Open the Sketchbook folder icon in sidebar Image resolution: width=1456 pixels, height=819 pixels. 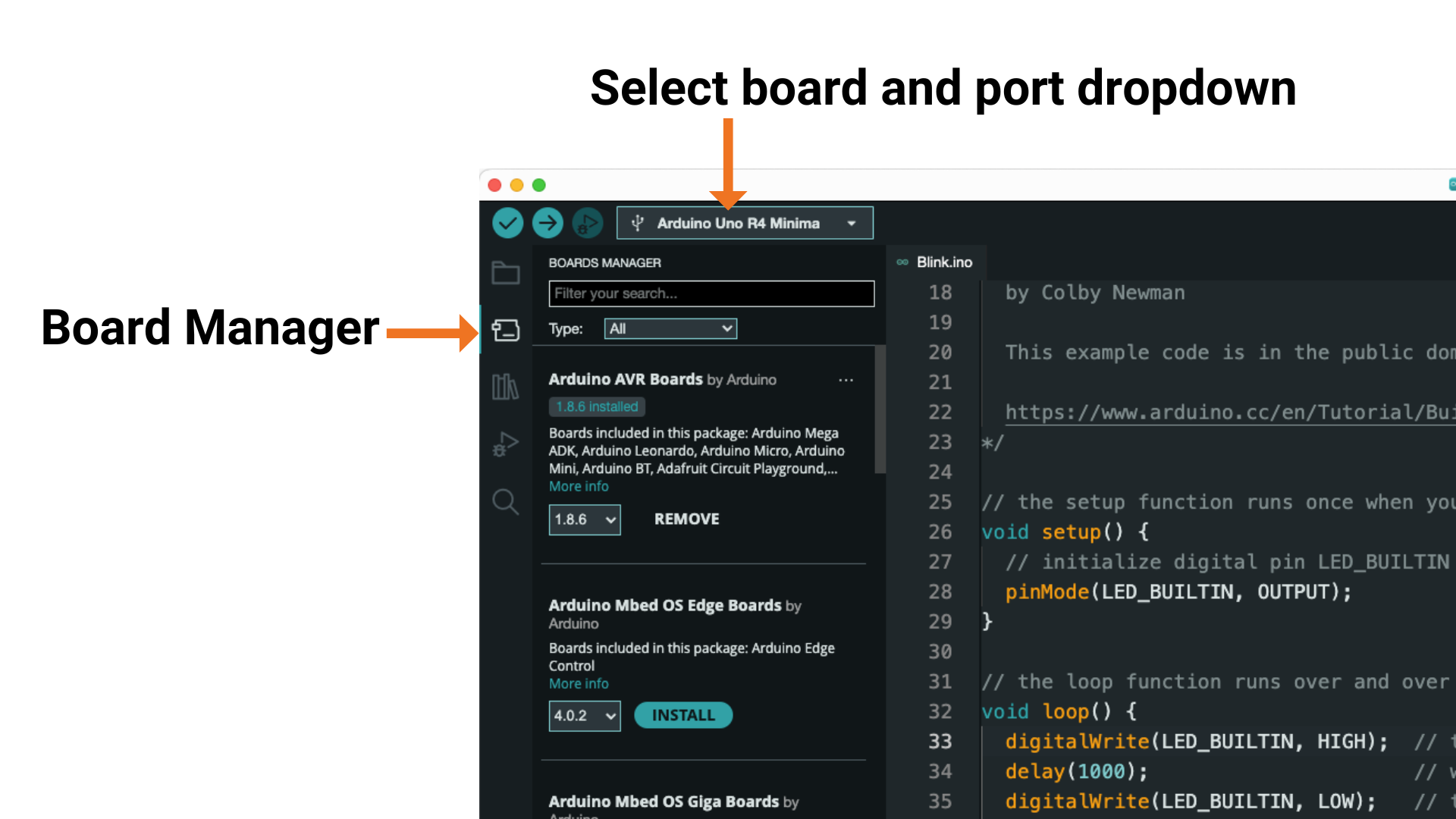[506, 272]
